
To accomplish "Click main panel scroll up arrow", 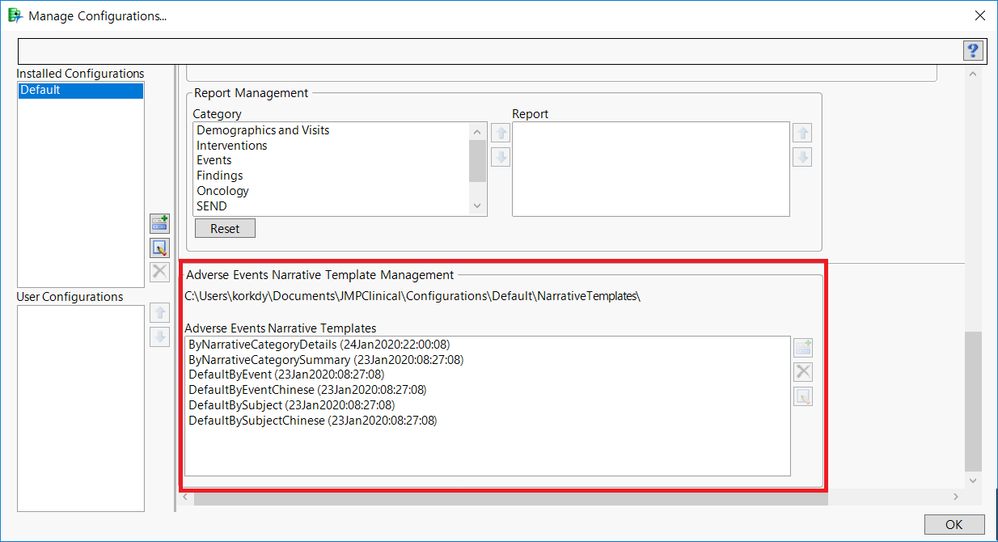I will pos(973,74).
